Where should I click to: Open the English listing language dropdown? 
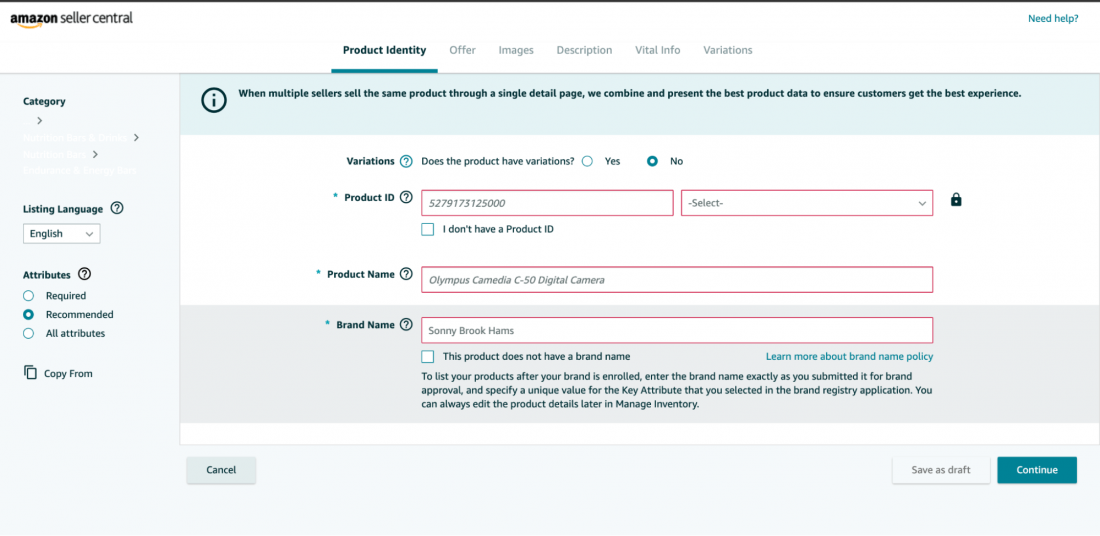coord(62,234)
